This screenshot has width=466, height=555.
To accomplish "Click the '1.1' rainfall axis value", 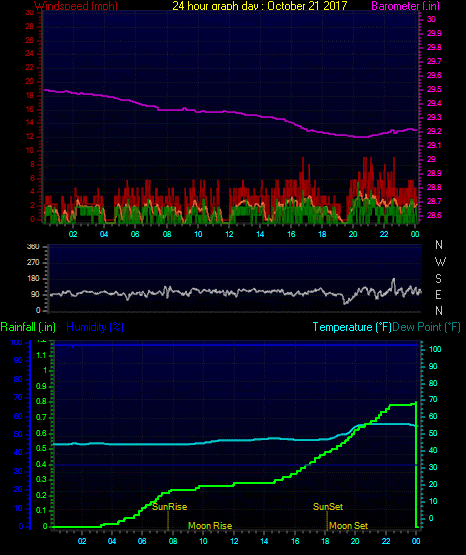I will (x=41, y=355).
